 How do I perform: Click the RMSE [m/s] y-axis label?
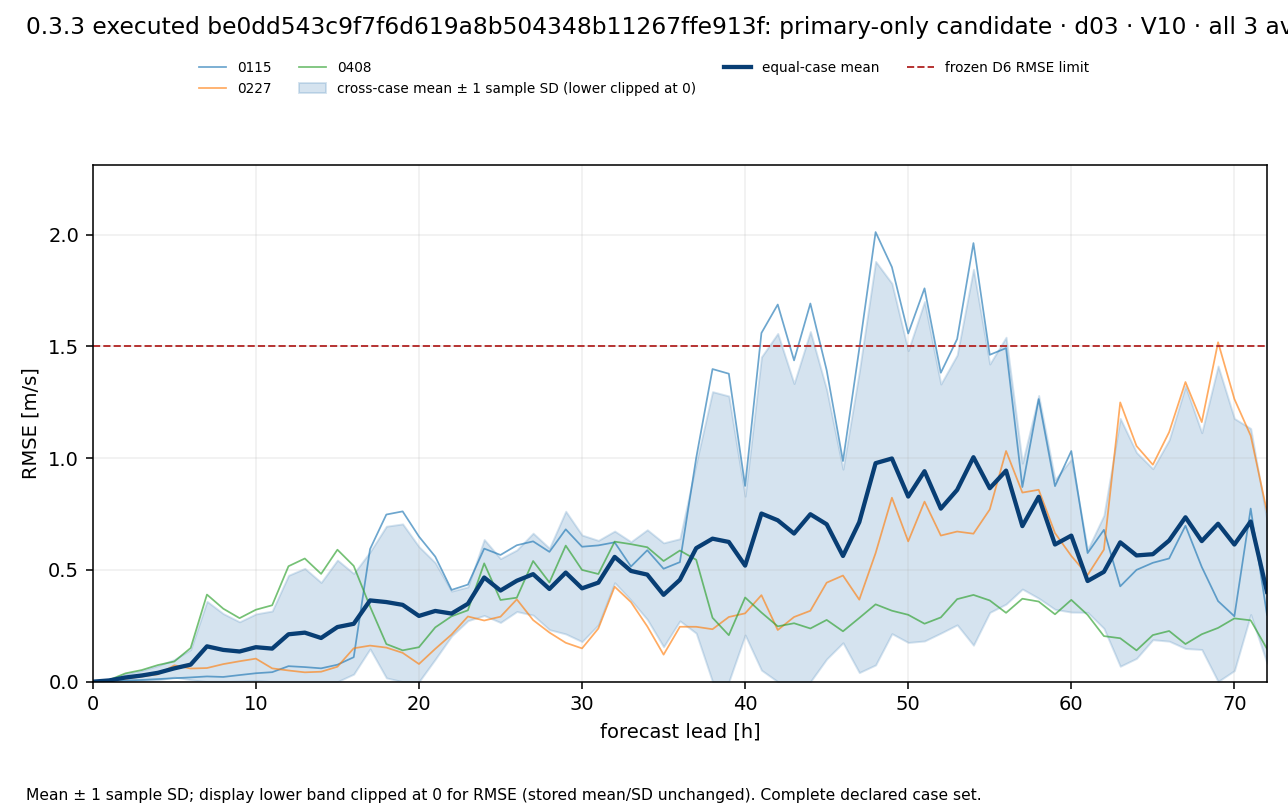tap(30, 423)
